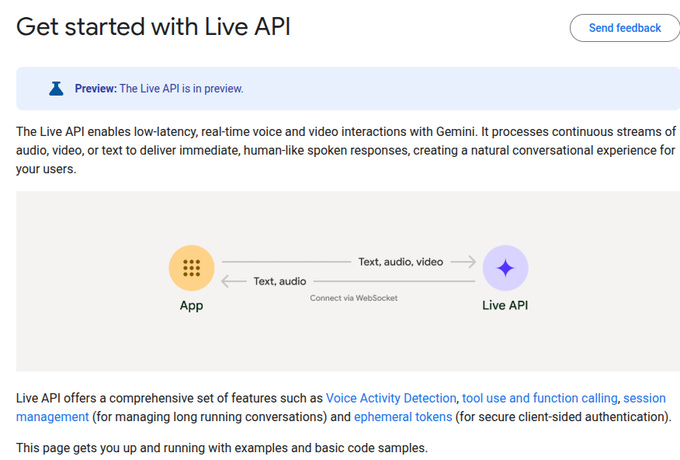Click the 'Text, audio' return arrow label

click(280, 281)
